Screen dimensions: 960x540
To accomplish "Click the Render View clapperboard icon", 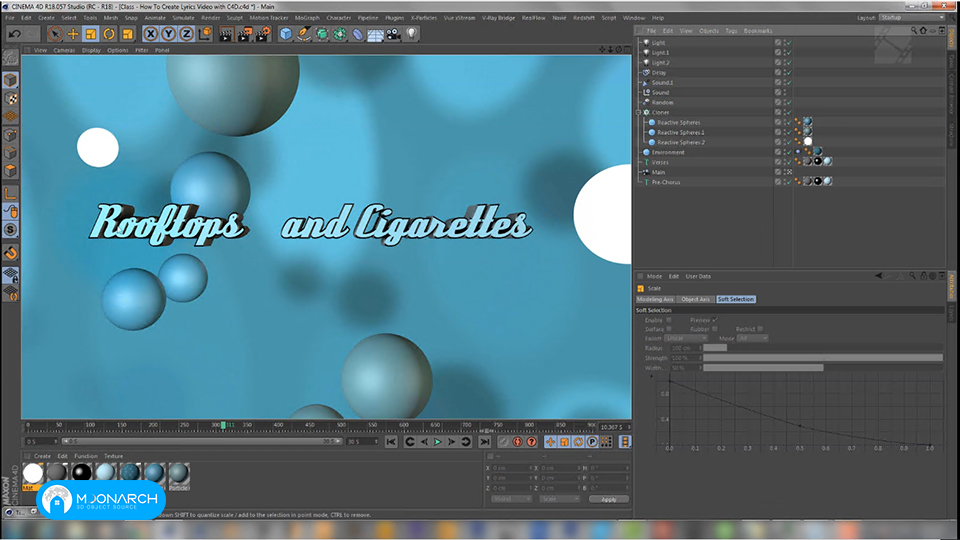I will pos(226,34).
